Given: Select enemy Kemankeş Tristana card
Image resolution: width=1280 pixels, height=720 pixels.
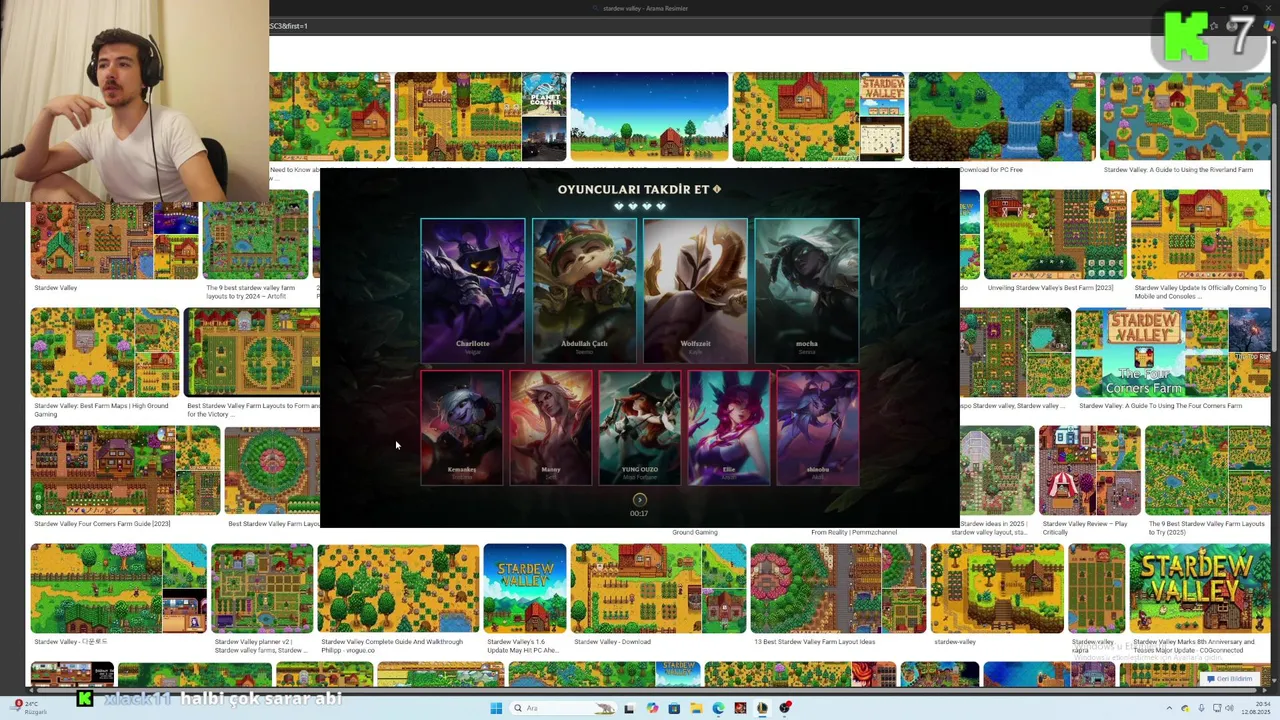Looking at the screenshot, I should click(462, 428).
